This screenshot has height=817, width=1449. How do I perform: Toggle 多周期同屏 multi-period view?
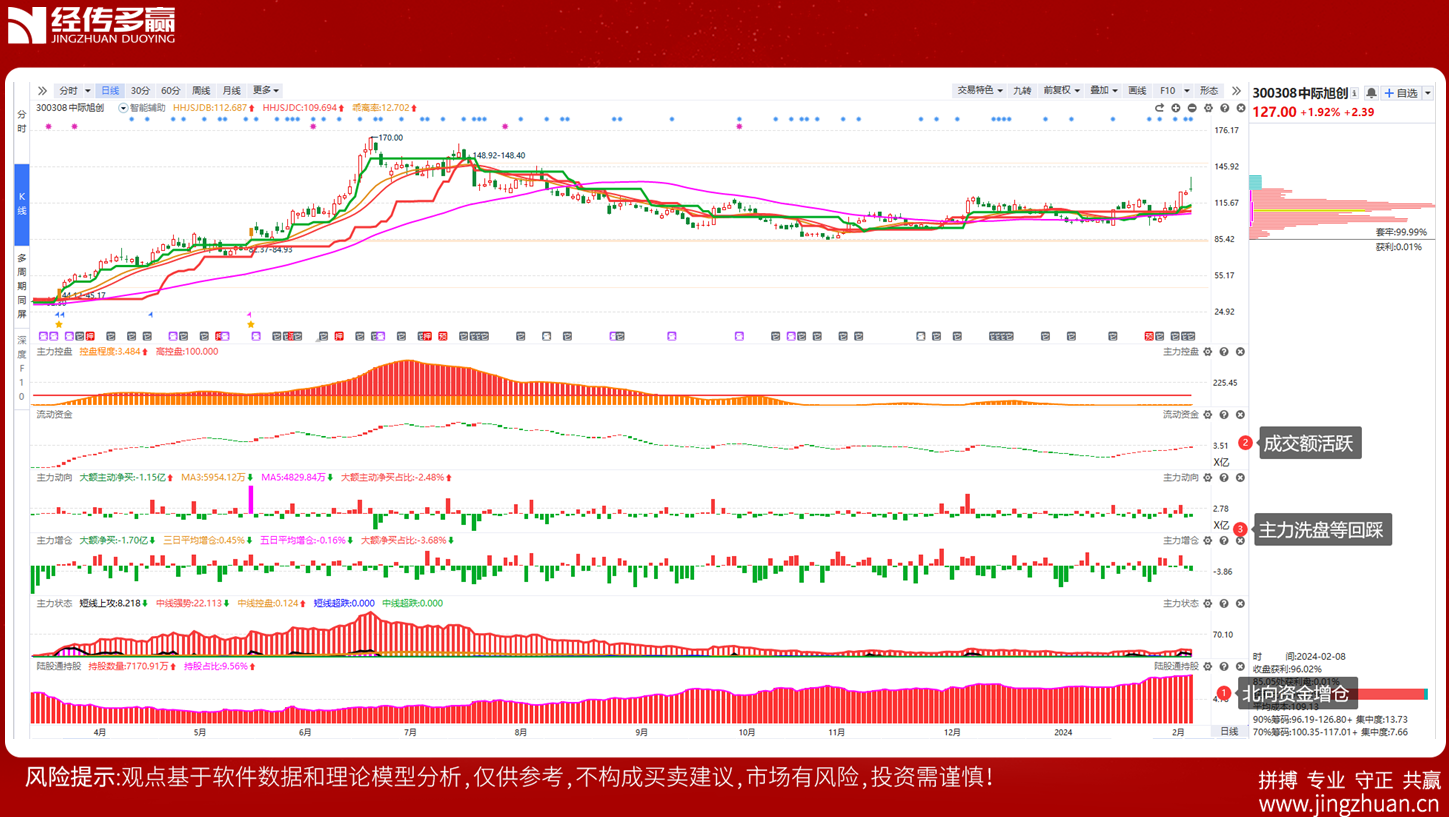[x=22, y=286]
